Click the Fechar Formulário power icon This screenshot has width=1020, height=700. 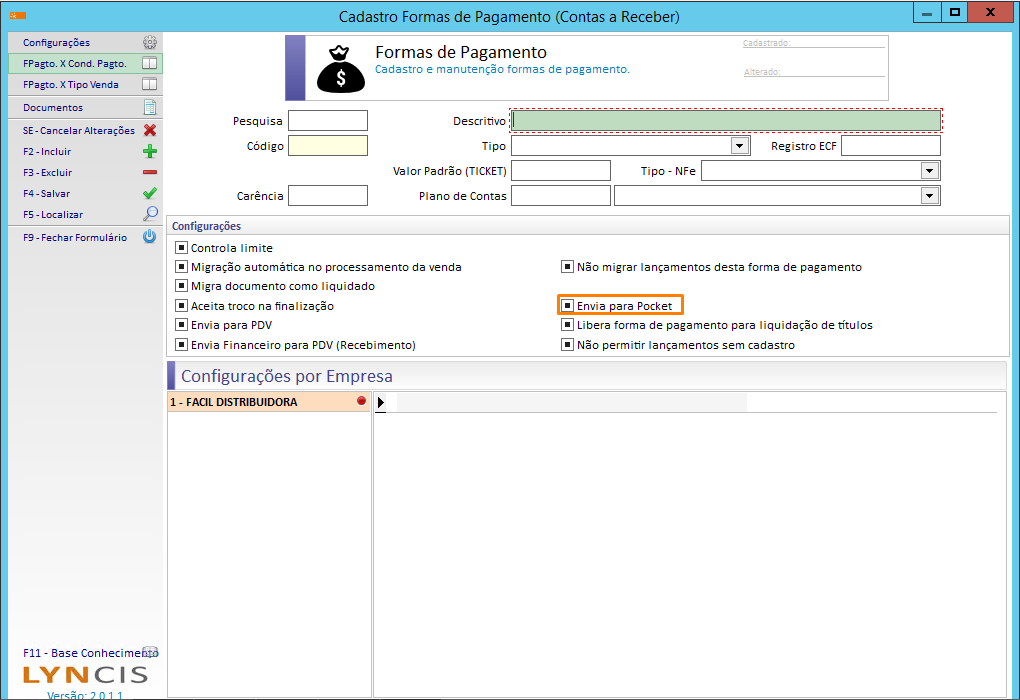pyautogui.click(x=150, y=238)
